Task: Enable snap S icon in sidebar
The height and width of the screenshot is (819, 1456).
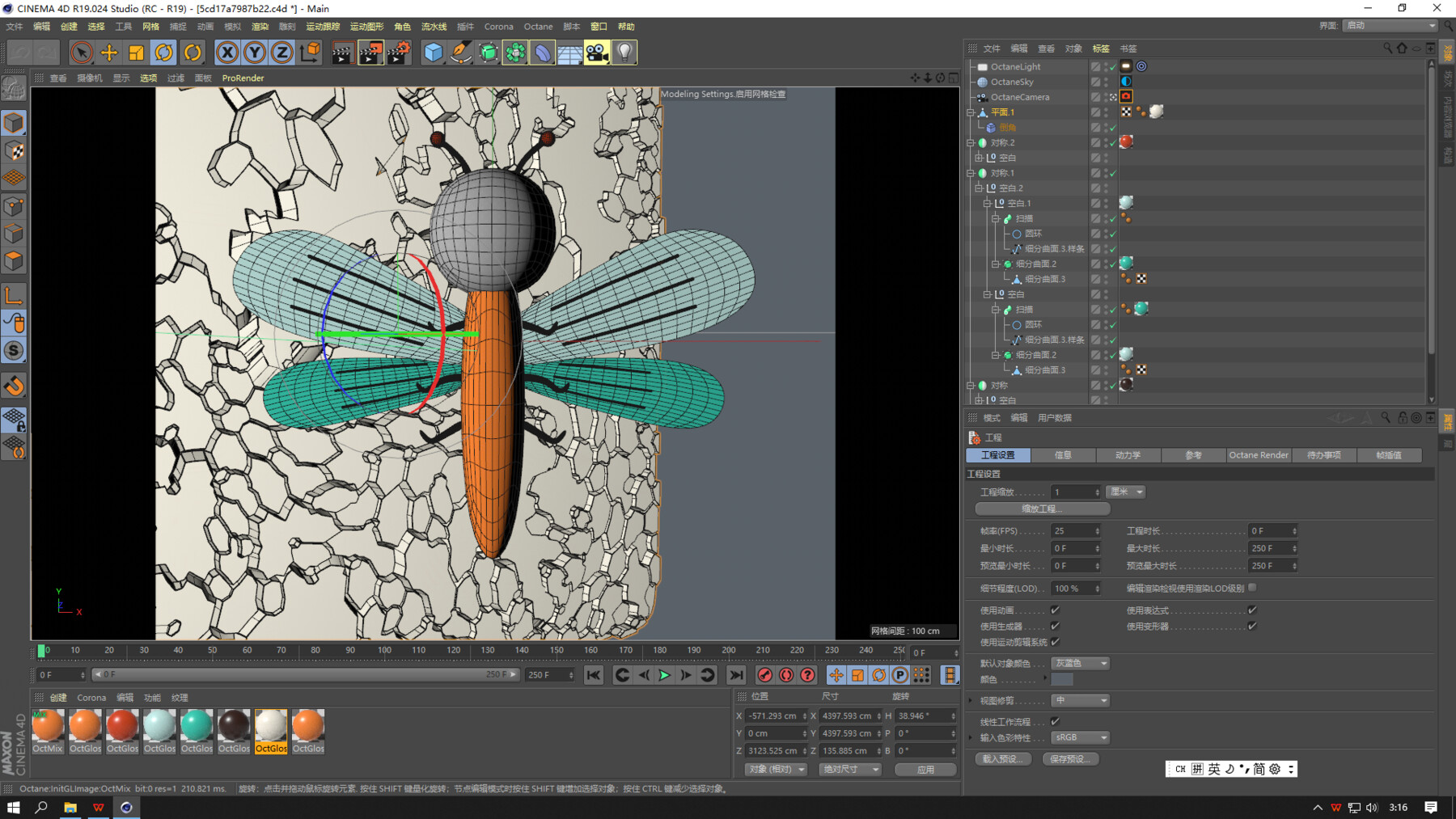Action: 14,351
